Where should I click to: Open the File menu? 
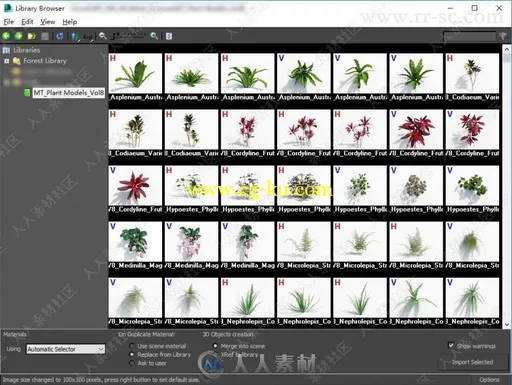point(9,22)
